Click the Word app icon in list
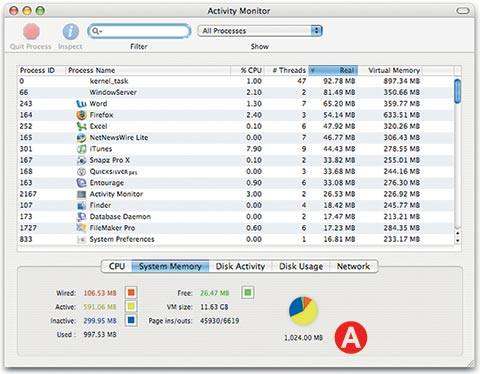The width and height of the screenshot is (480, 374). tap(81, 104)
